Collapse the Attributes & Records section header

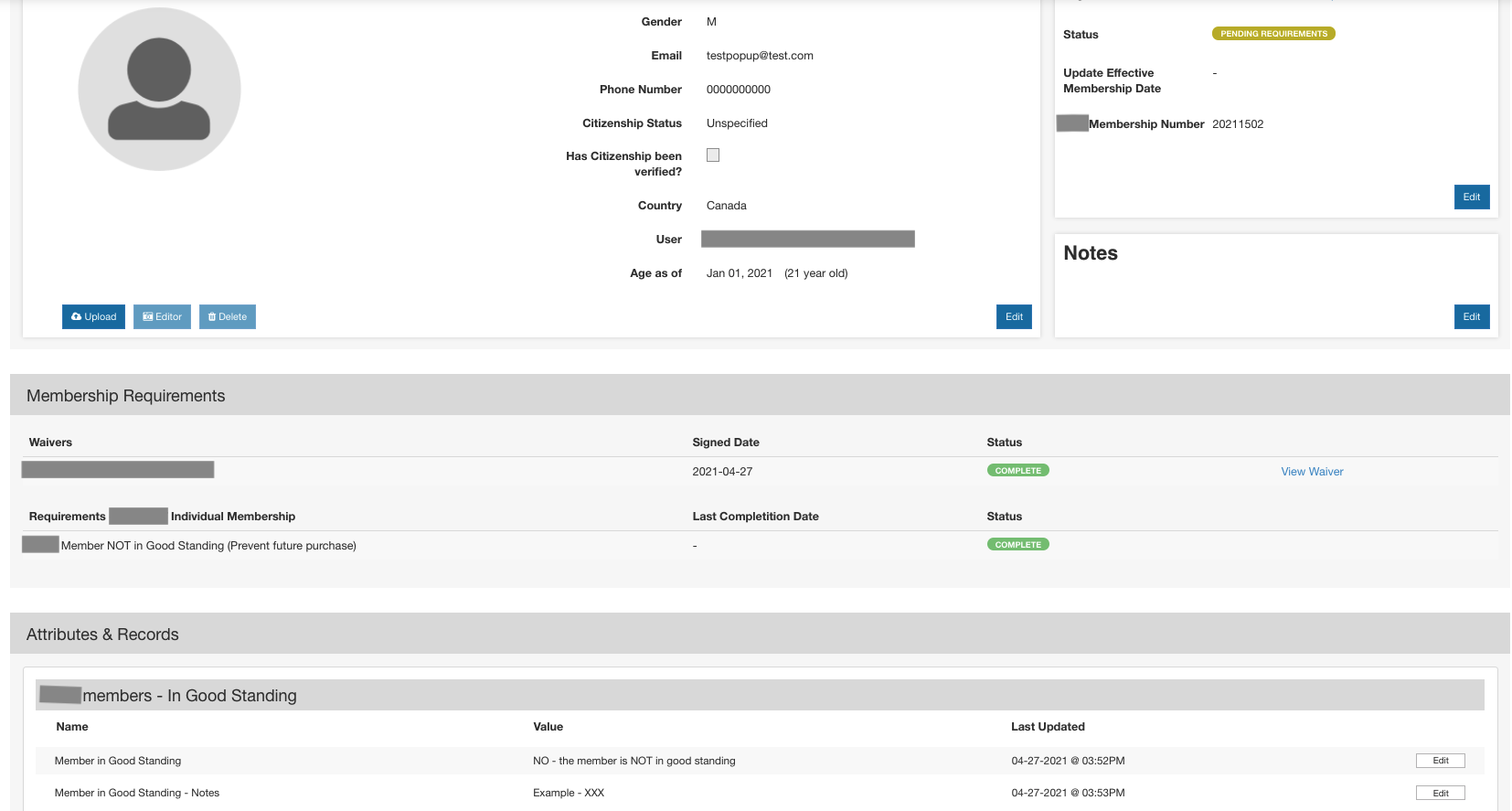(102, 635)
